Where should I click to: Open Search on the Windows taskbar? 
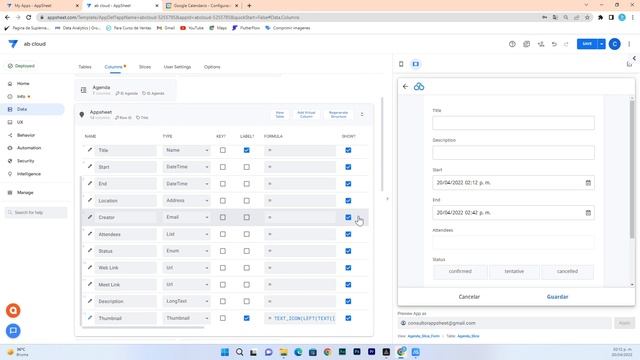pyautogui.click(x=240, y=352)
